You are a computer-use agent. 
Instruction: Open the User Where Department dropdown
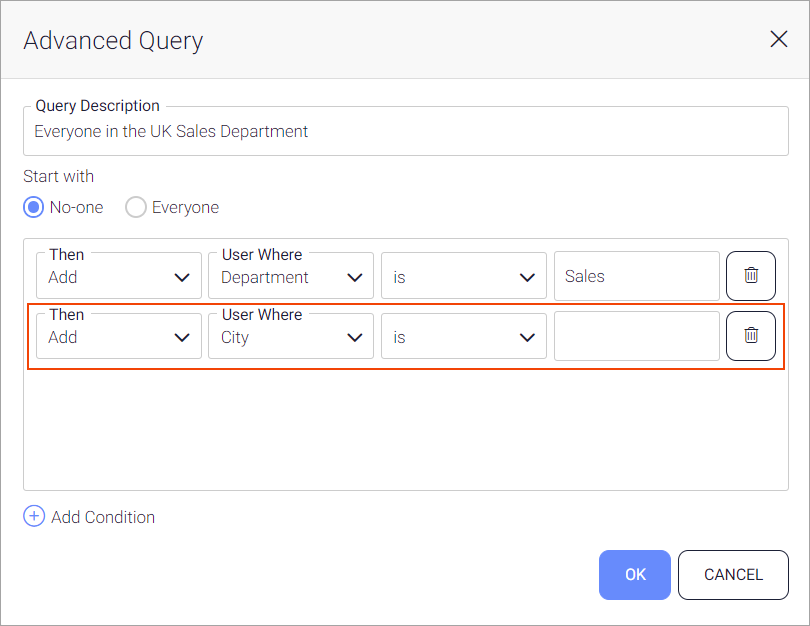(x=290, y=276)
